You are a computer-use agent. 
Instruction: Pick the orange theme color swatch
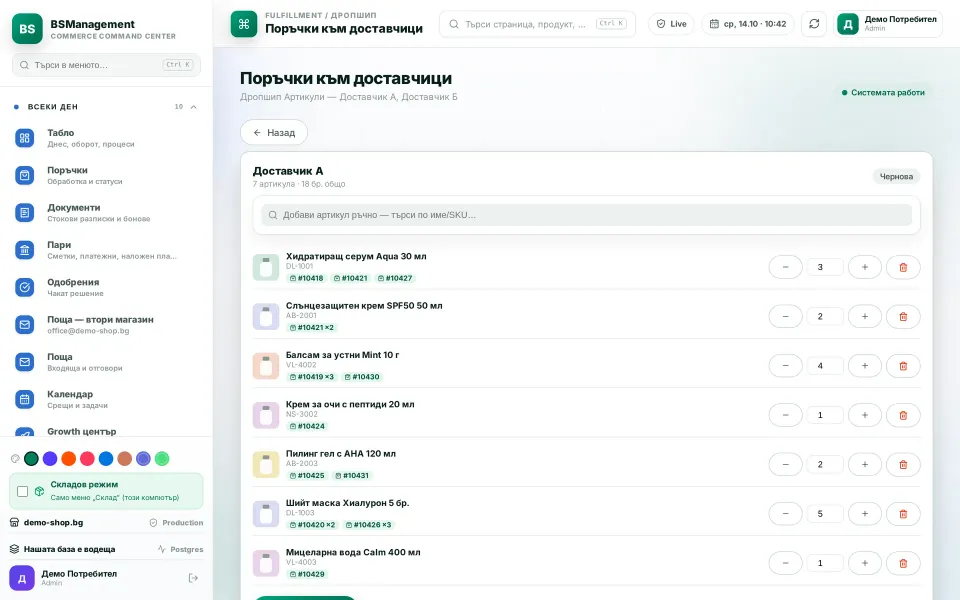[x=69, y=459]
